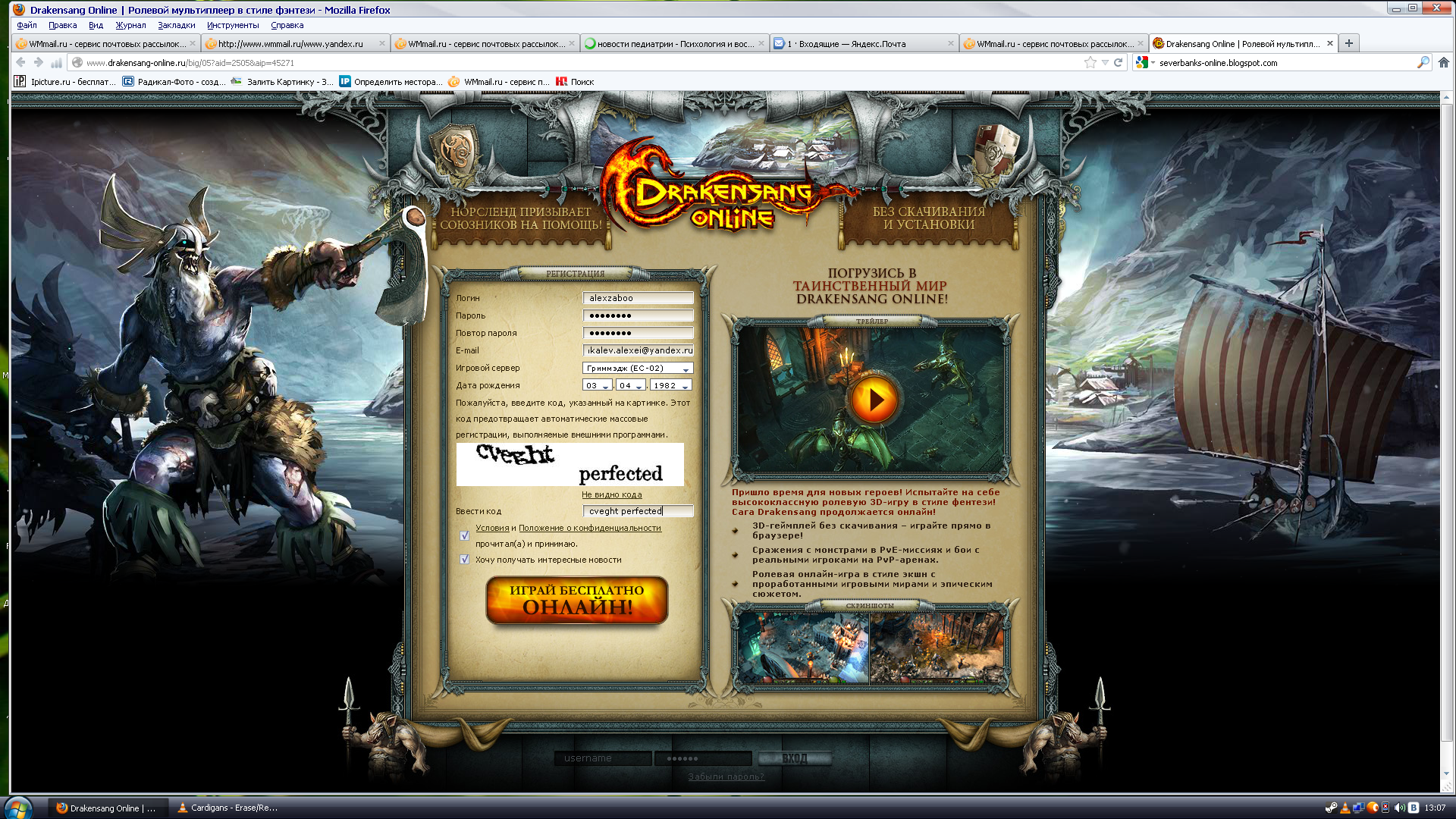Open the address bar history dropdown arrow

tap(1105, 63)
